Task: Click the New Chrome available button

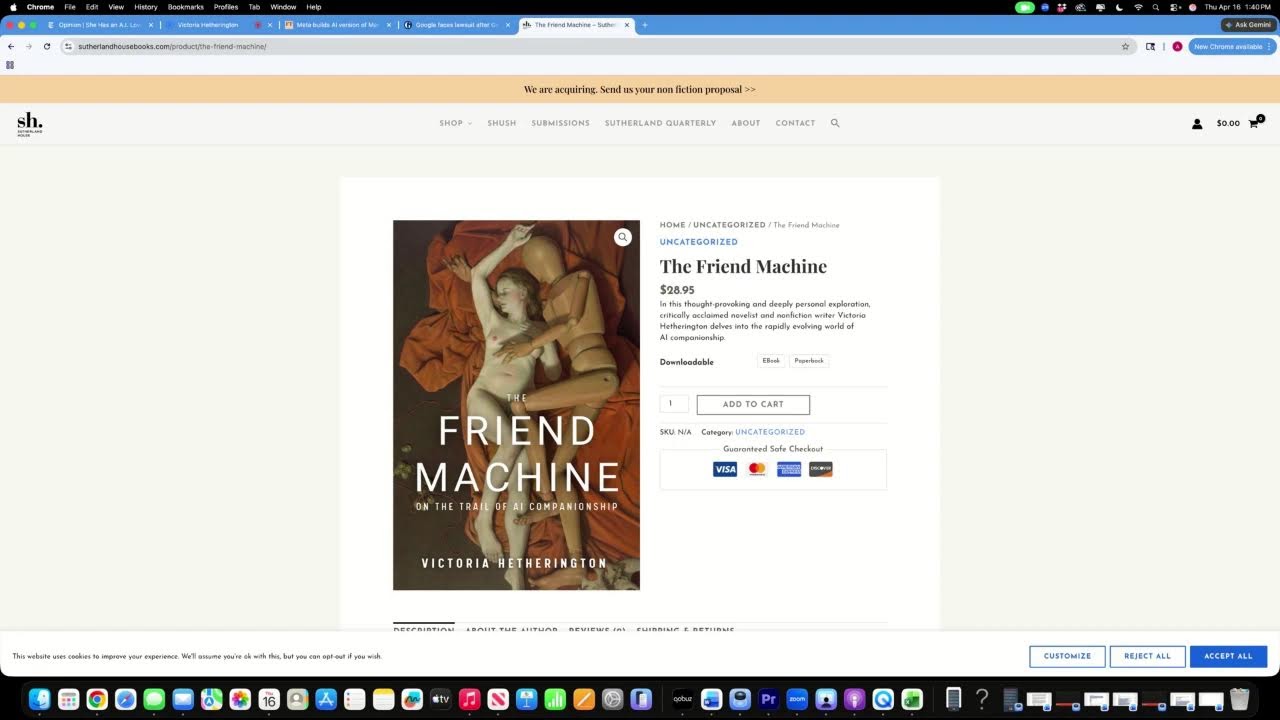Action: 1232,46
